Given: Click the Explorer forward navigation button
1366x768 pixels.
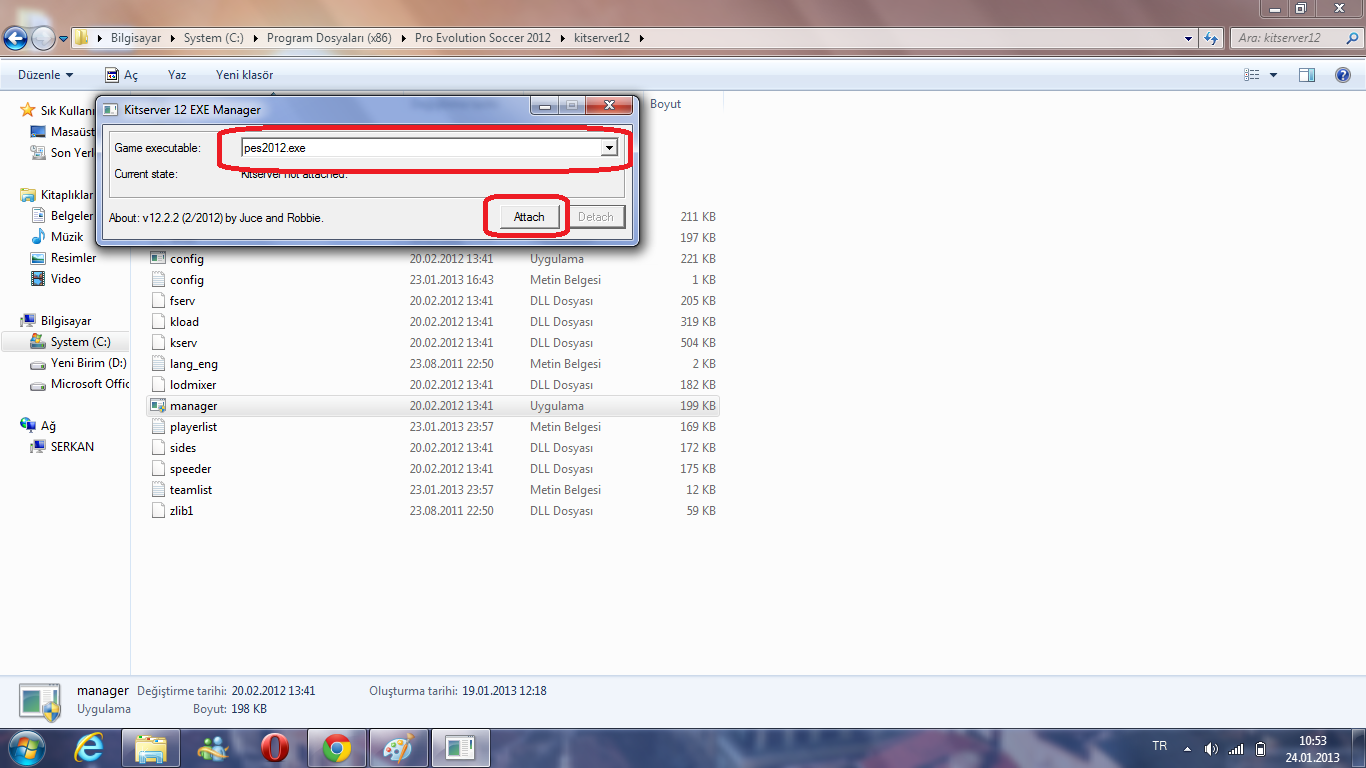Looking at the screenshot, I should (44, 38).
